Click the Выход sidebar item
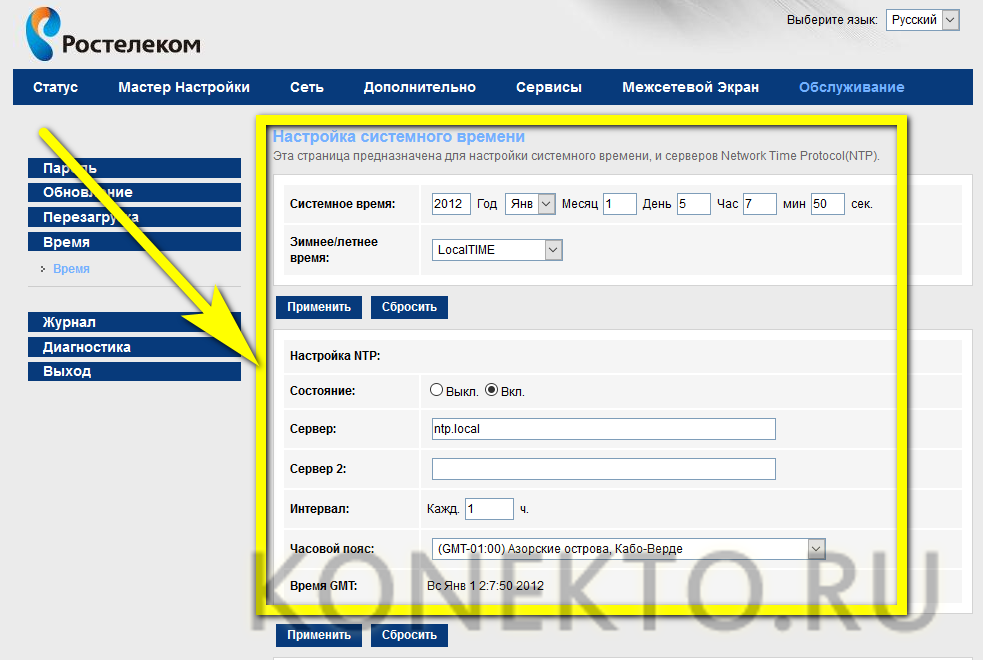Screen dimensions: 983x660 pos(134,371)
